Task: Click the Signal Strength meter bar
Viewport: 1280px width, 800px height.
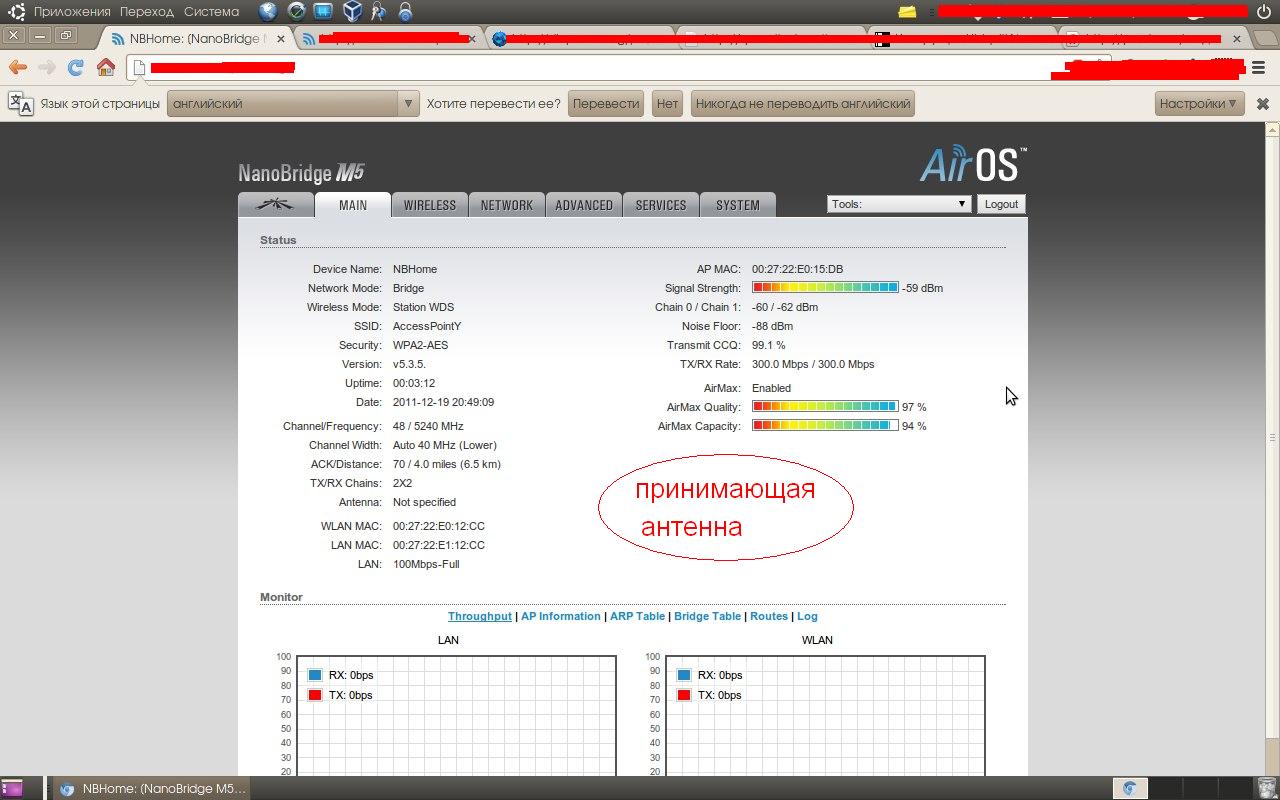Action: tap(825, 288)
